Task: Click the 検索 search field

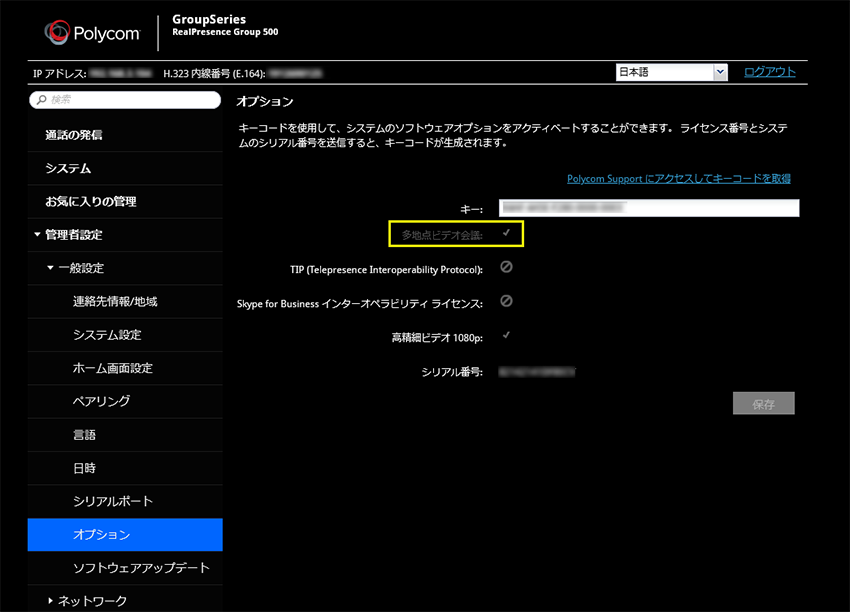Action: [125, 100]
